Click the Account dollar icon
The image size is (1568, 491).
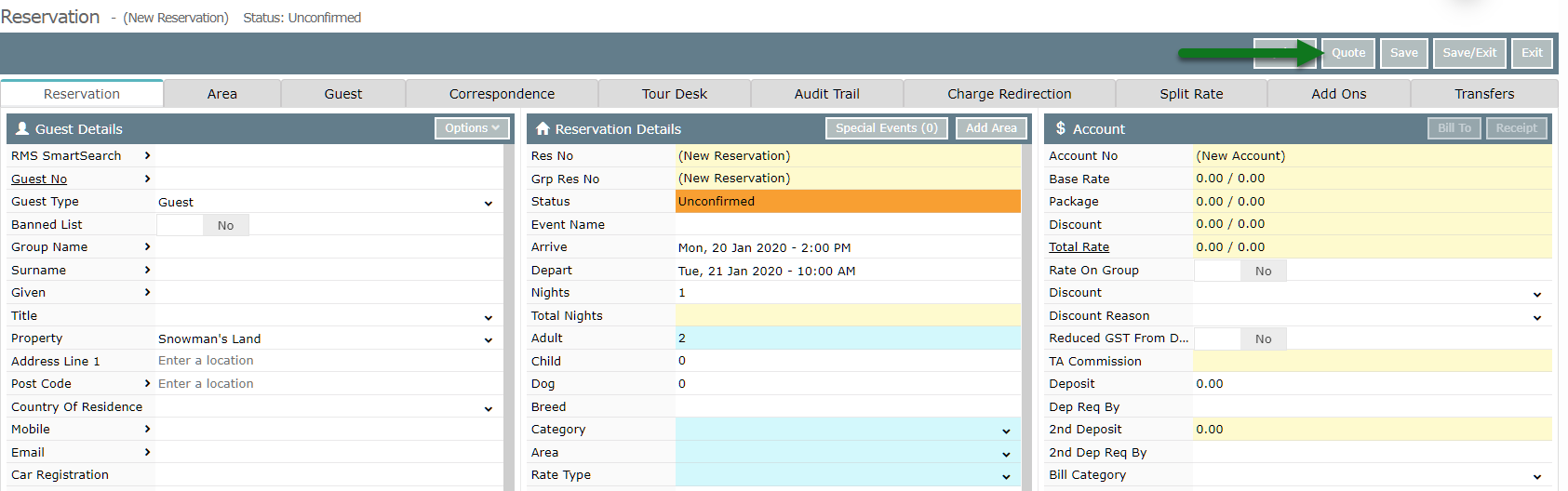pyautogui.click(x=1060, y=128)
